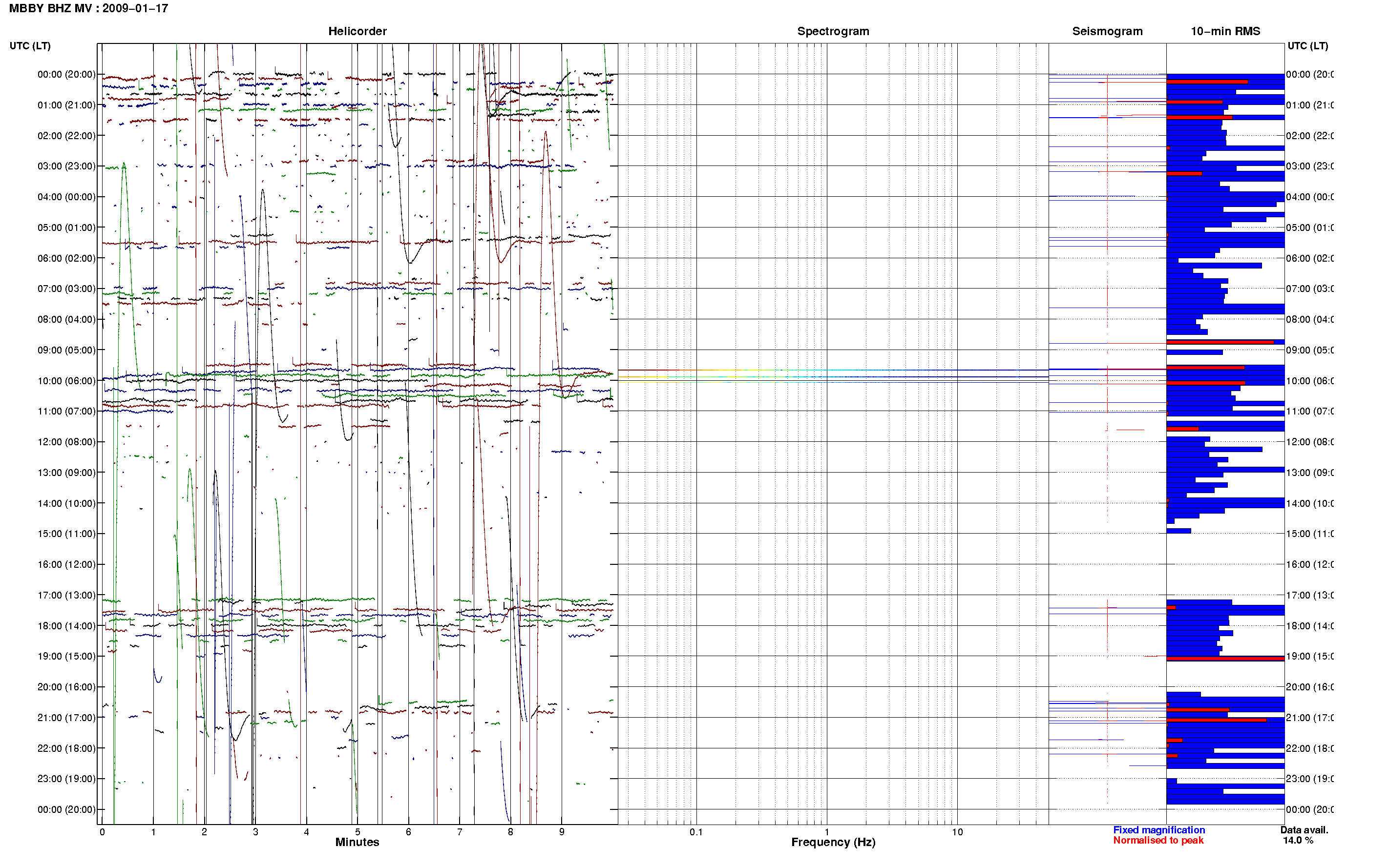Click the '02:00 (22:00)' left time label
1389x868 pixels.
(66, 136)
